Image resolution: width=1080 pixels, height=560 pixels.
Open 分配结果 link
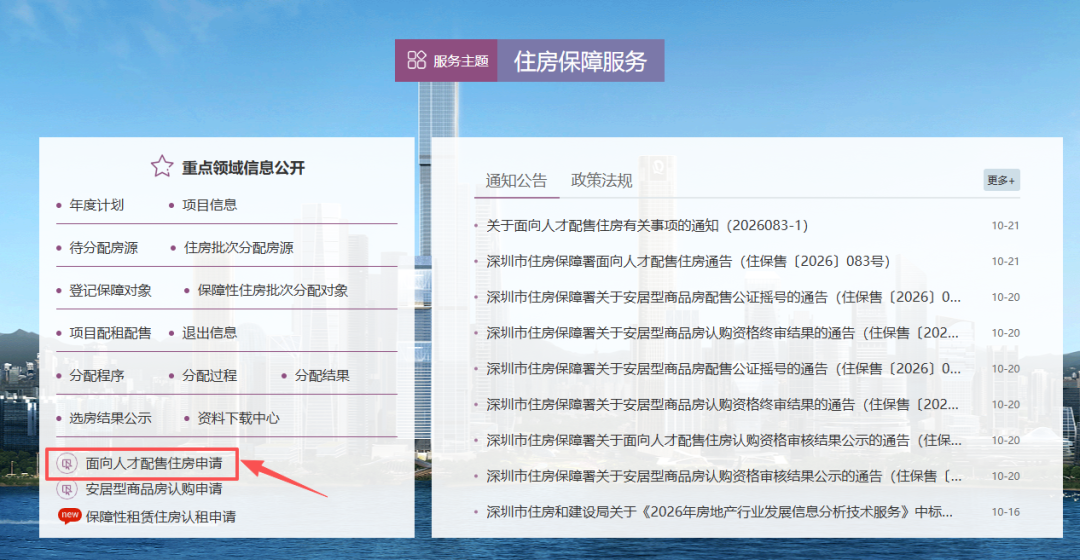click(x=322, y=375)
